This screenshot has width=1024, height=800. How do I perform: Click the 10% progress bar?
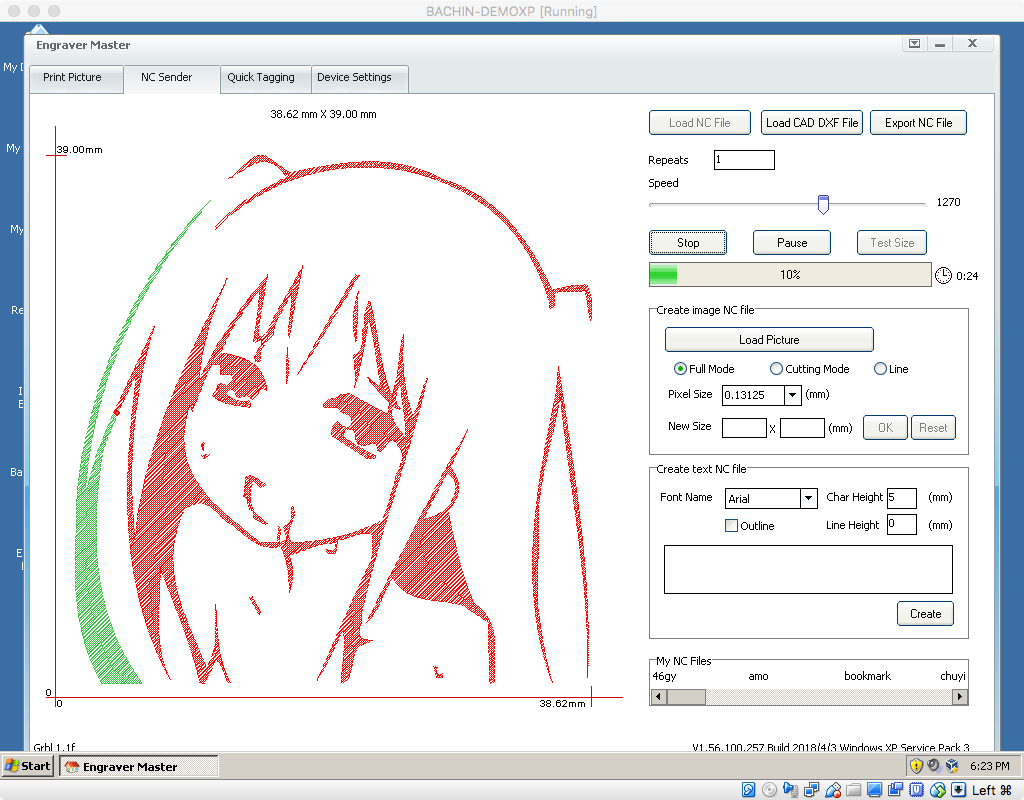tap(790, 275)
